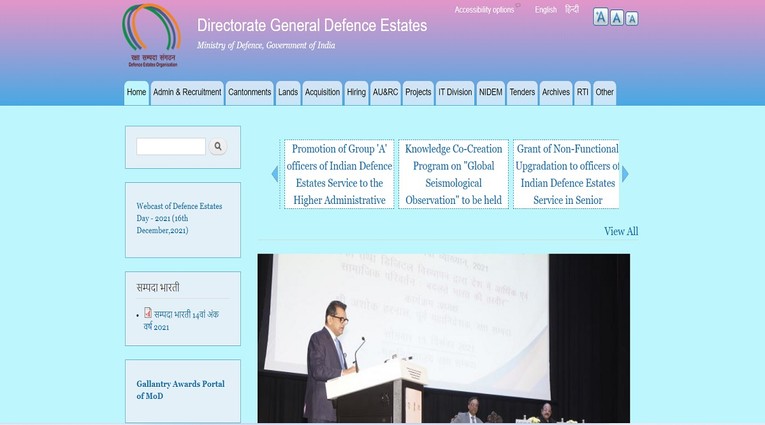Go to the Home tab

click(x=136, y=92)
